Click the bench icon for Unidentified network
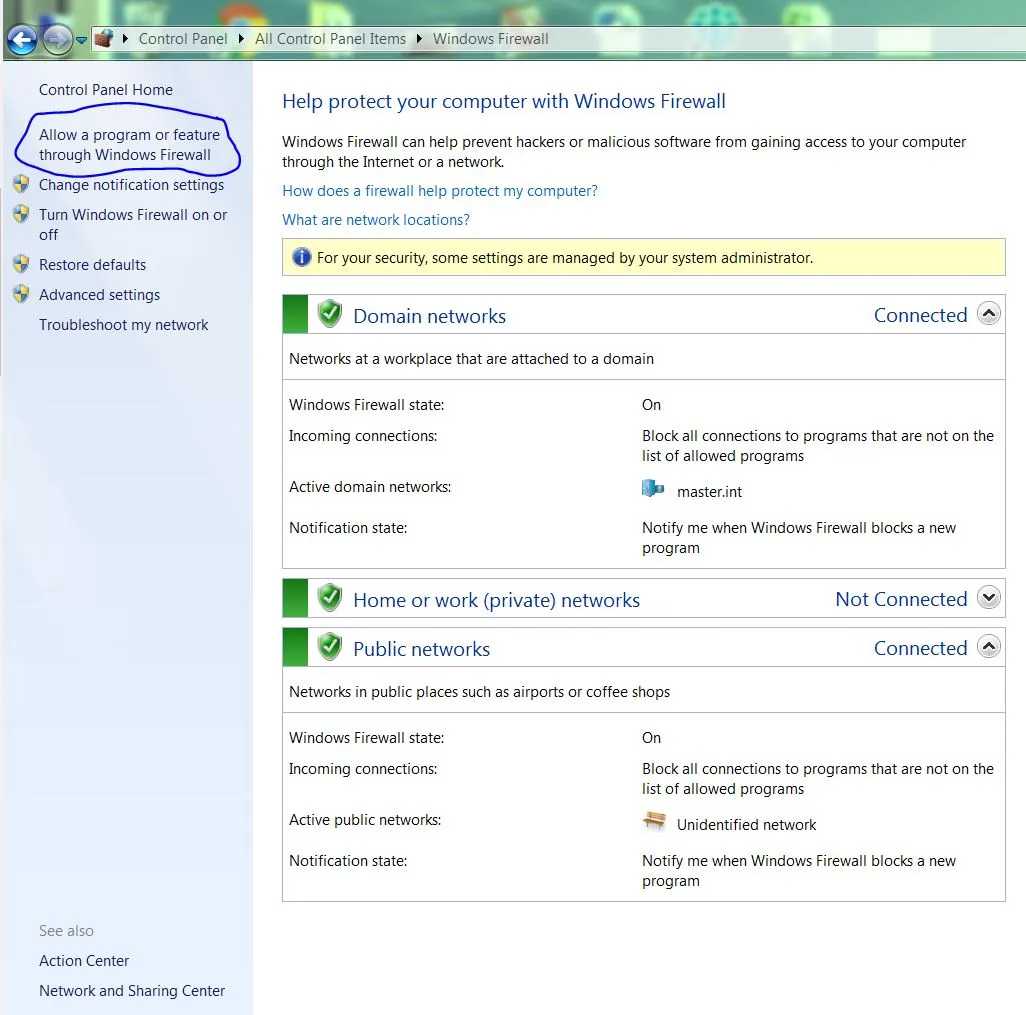The width and height of the screenshot is (1026, 1015). click(654, 821)
